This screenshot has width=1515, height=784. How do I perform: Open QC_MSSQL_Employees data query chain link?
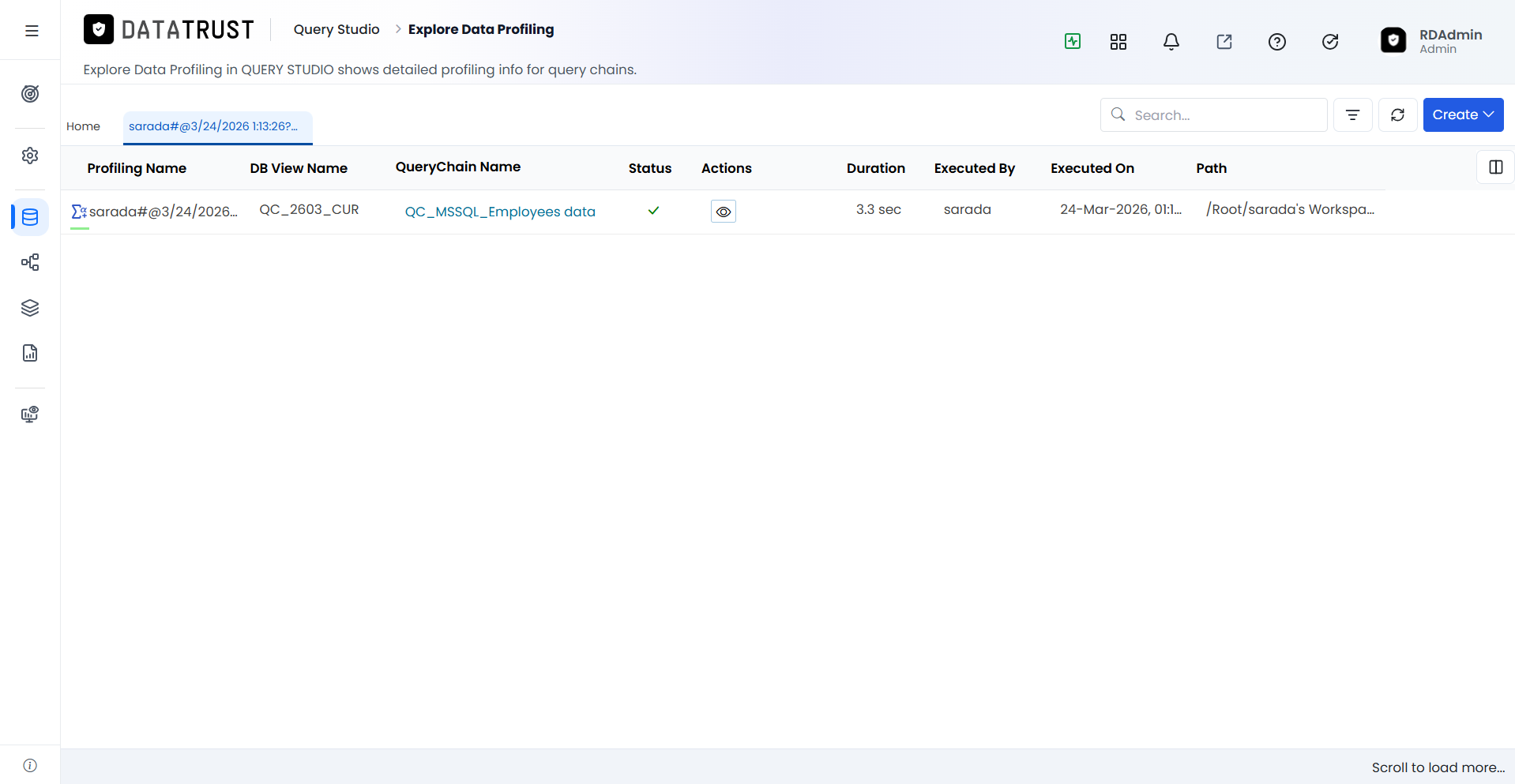pyautogui.click(x=500, y=212)
